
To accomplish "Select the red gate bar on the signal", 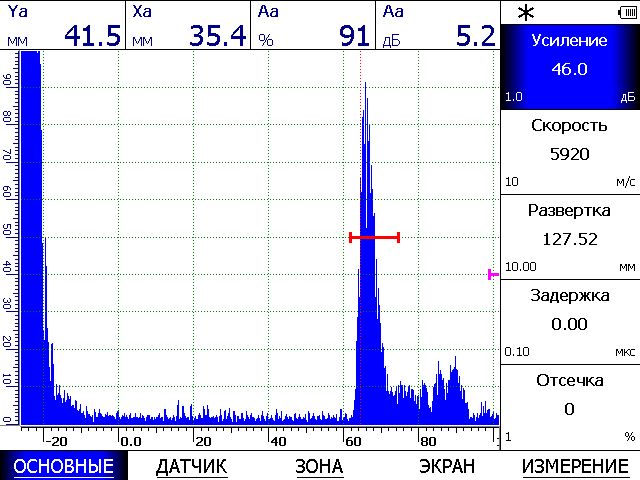I will (x=374, y=237).
